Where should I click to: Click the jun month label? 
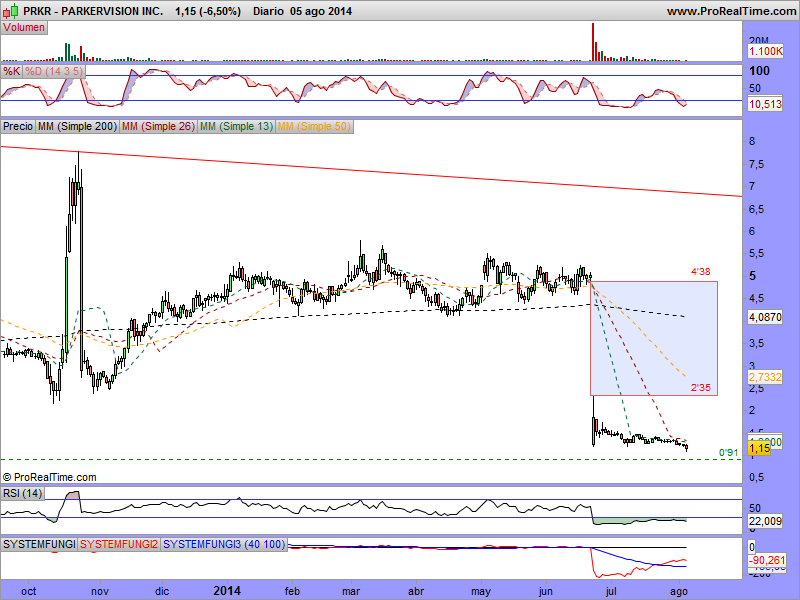(x=545, y=592)
